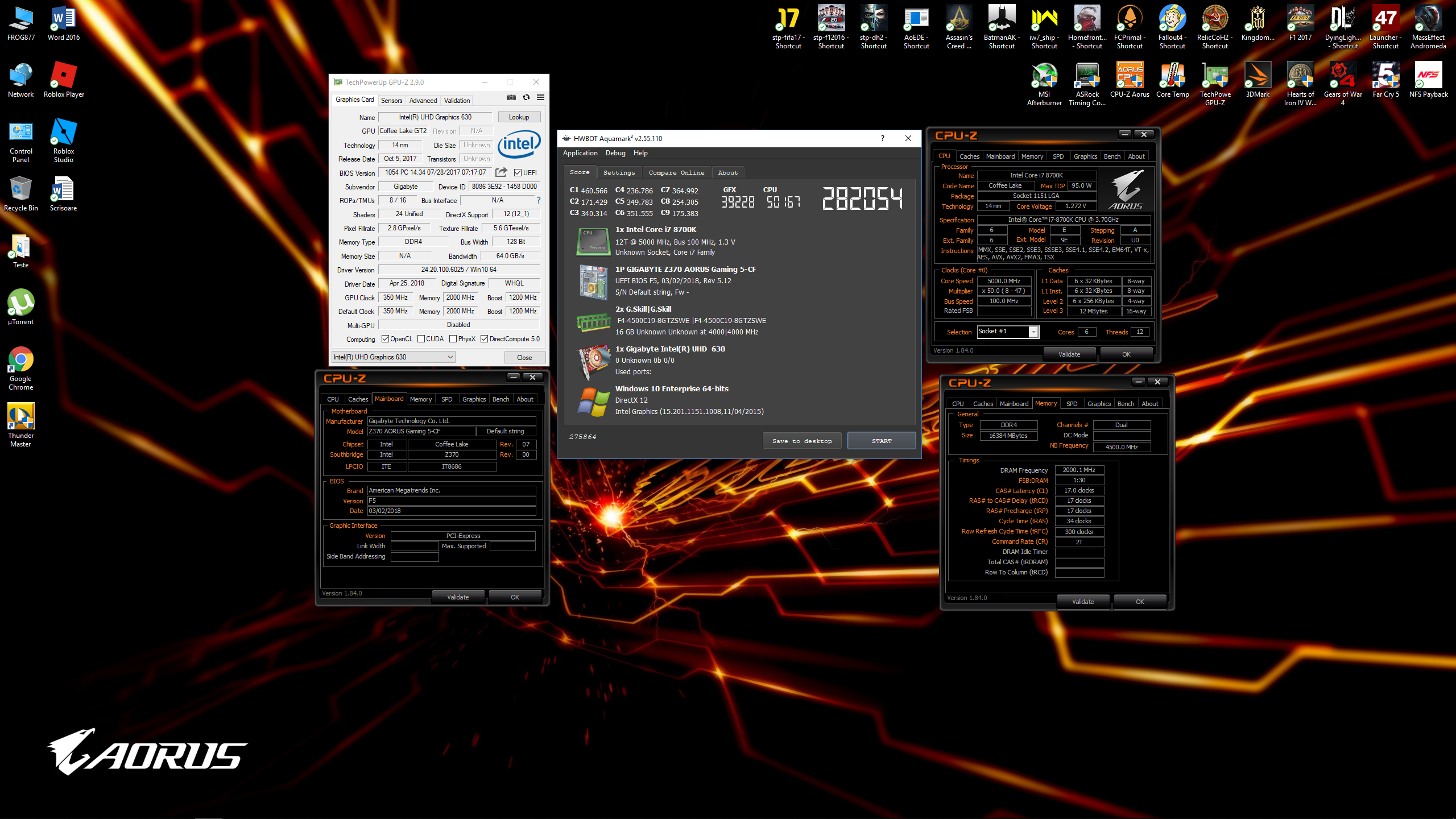The image size is (1456, 819).
Task: Open the Control Panel desktop icon
Action: [21, 141]
